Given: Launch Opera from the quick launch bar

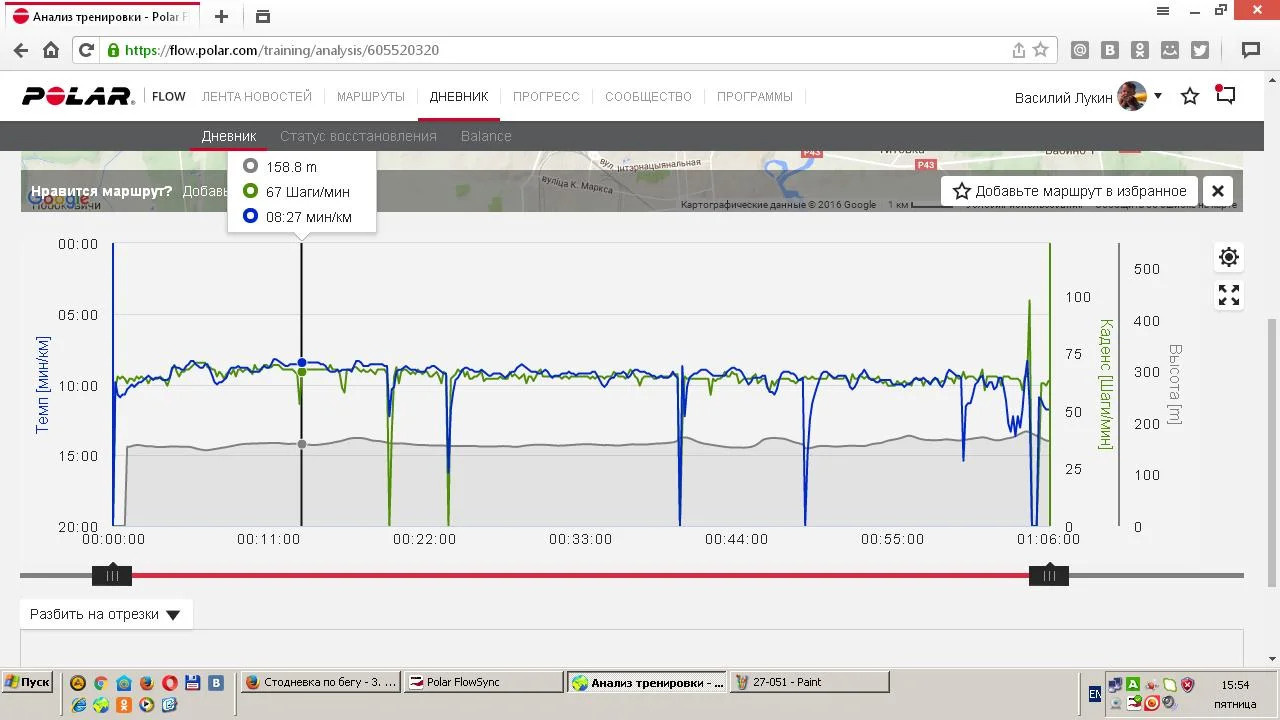Looking at the screenshot, I should [170, 683].
